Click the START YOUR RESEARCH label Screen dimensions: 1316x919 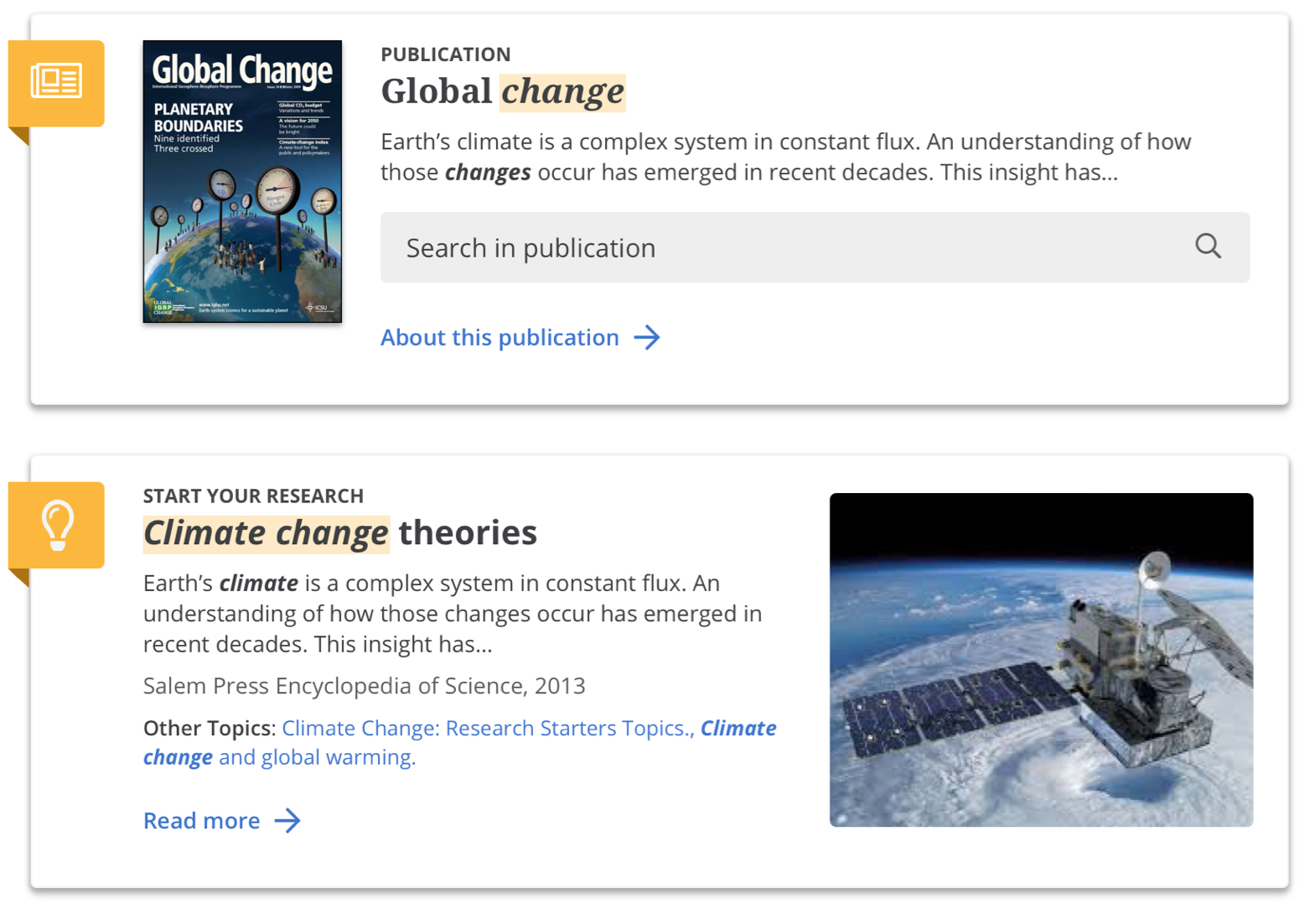253,496
